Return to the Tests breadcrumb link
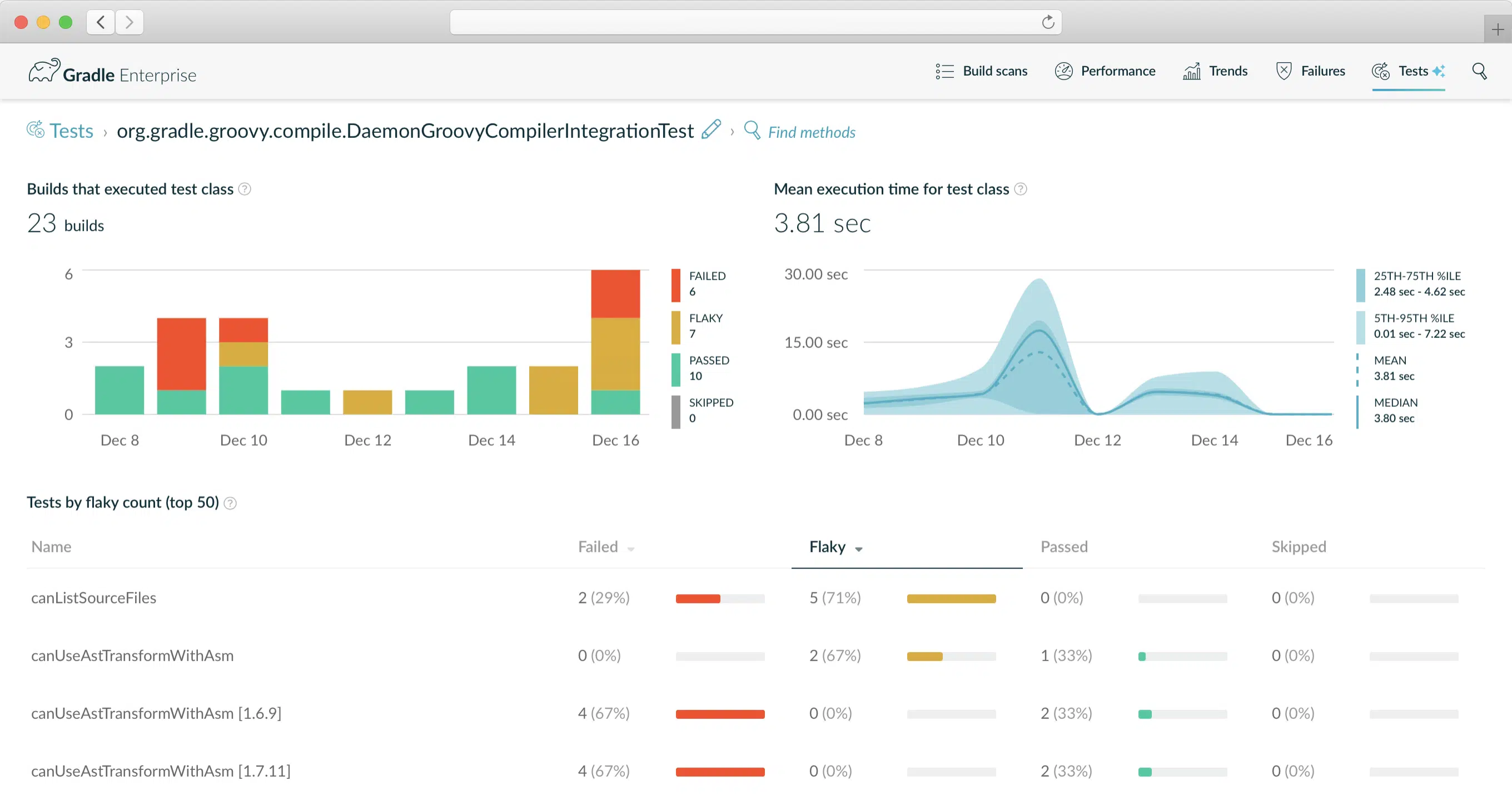The height and width of the screenshot is (811, 1512). click(71, 130)
